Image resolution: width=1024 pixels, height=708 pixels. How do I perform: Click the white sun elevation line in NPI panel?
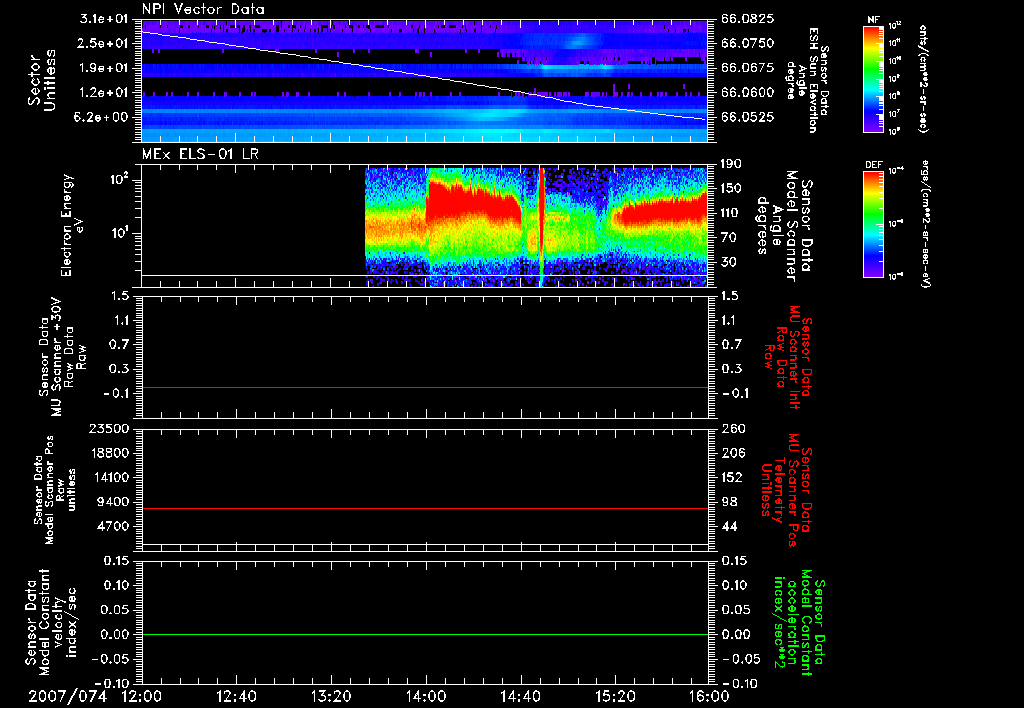click(424, 76)
